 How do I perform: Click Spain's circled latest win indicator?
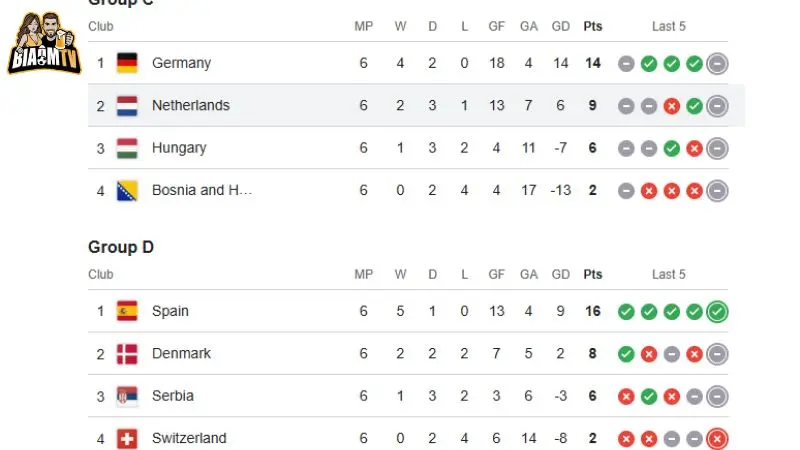[717, 312]
